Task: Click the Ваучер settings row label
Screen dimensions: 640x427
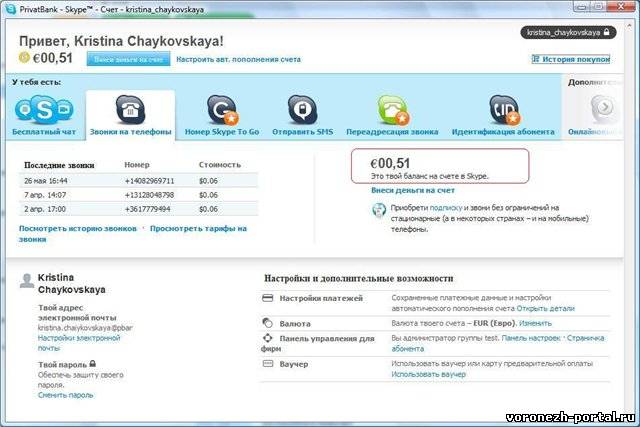Action: click(293, 364)
